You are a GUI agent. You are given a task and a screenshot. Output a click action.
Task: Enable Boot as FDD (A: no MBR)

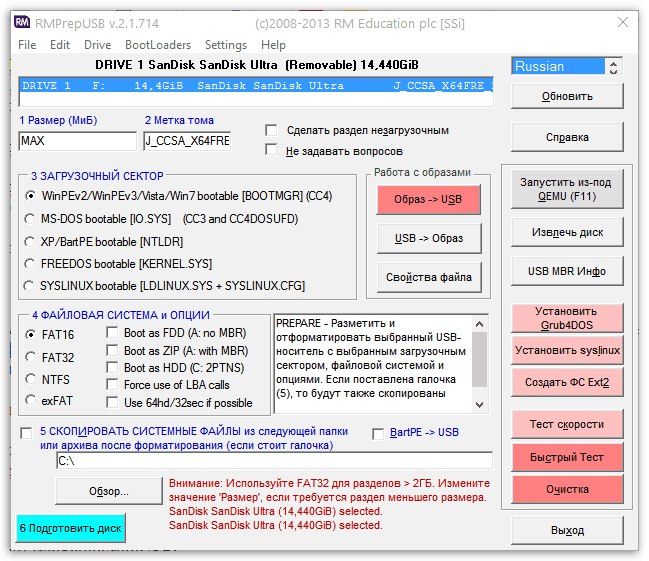pos(112,332)
